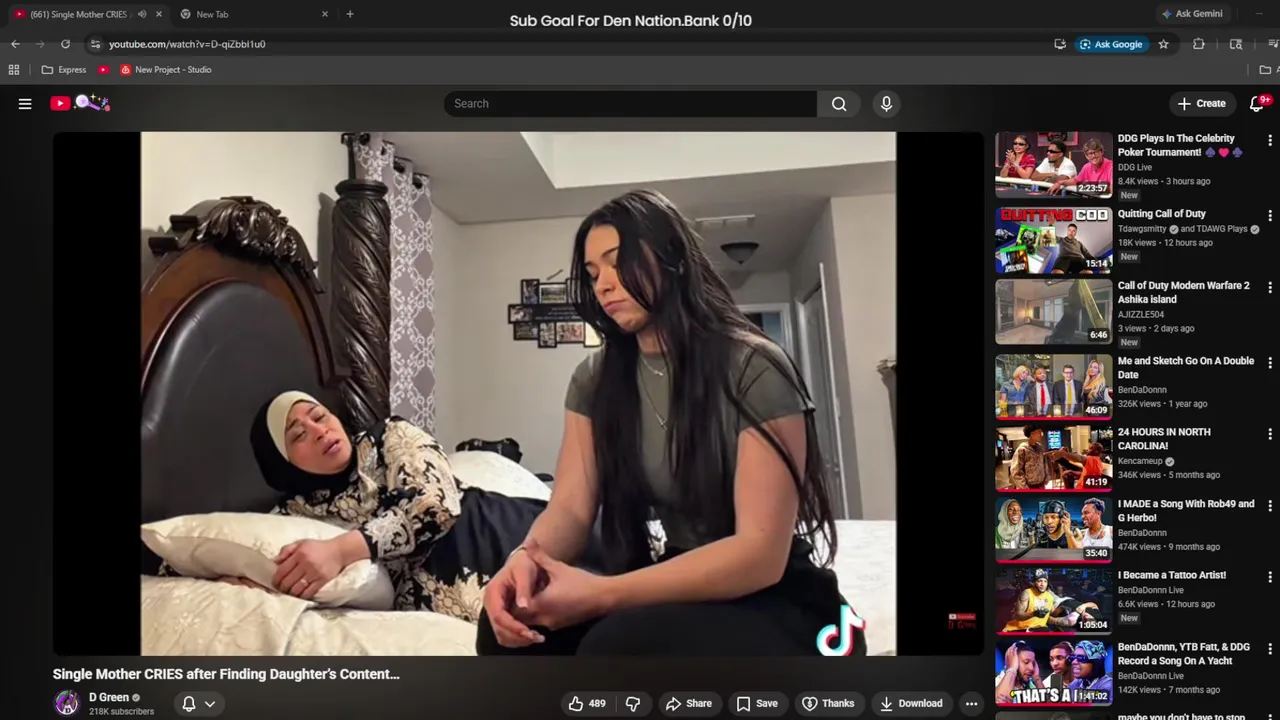1280x720 pixels.
Task: Open Ask Gemini
Action: pyautogui.click(x=1193, y=14)
